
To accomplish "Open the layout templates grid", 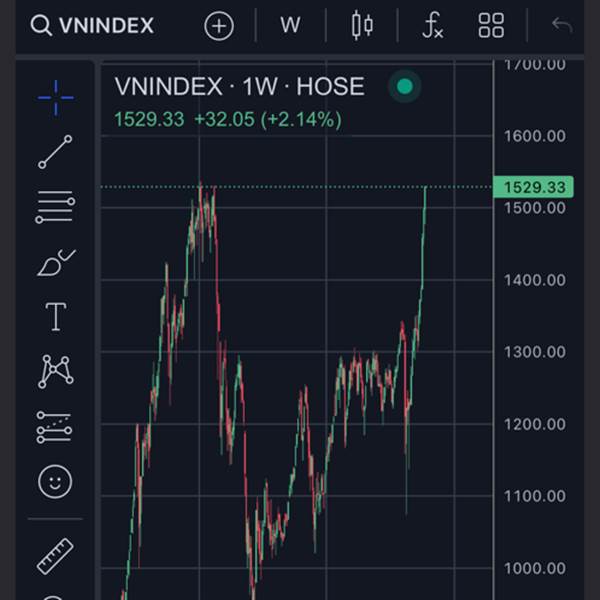I will click(491, 26).
